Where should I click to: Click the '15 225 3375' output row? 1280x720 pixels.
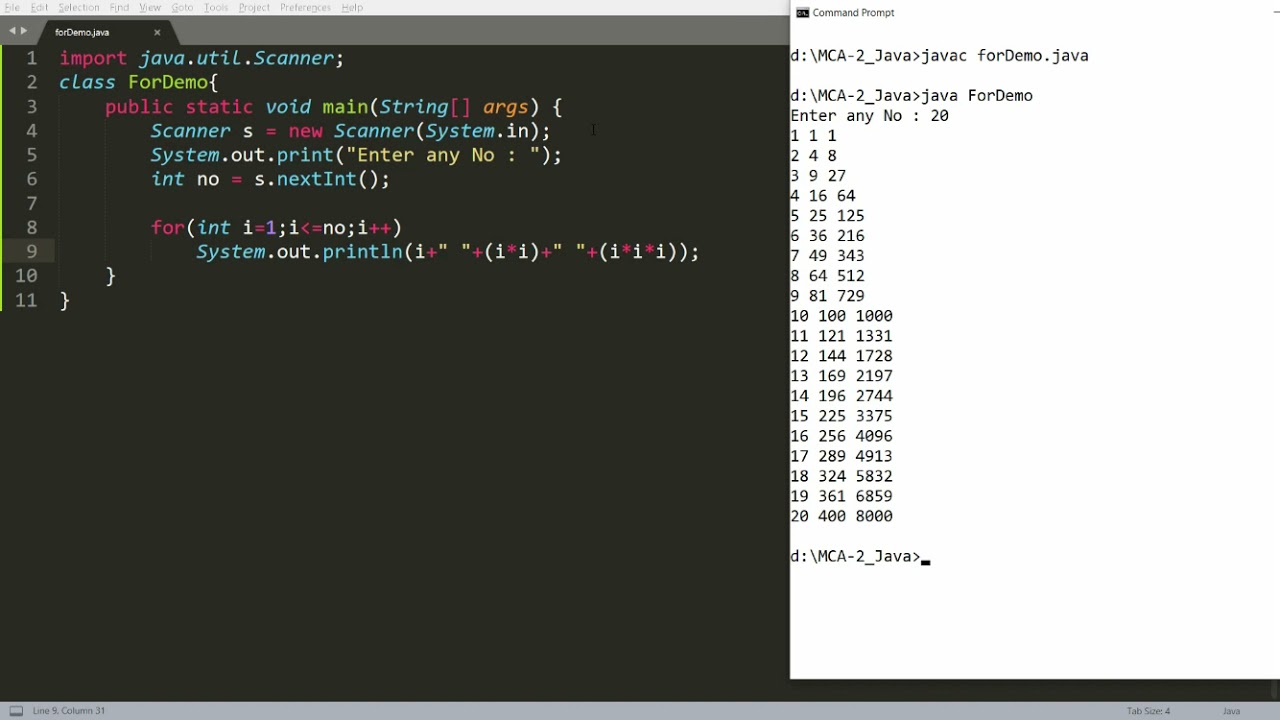pyautogui.click(x=841, y=416)
